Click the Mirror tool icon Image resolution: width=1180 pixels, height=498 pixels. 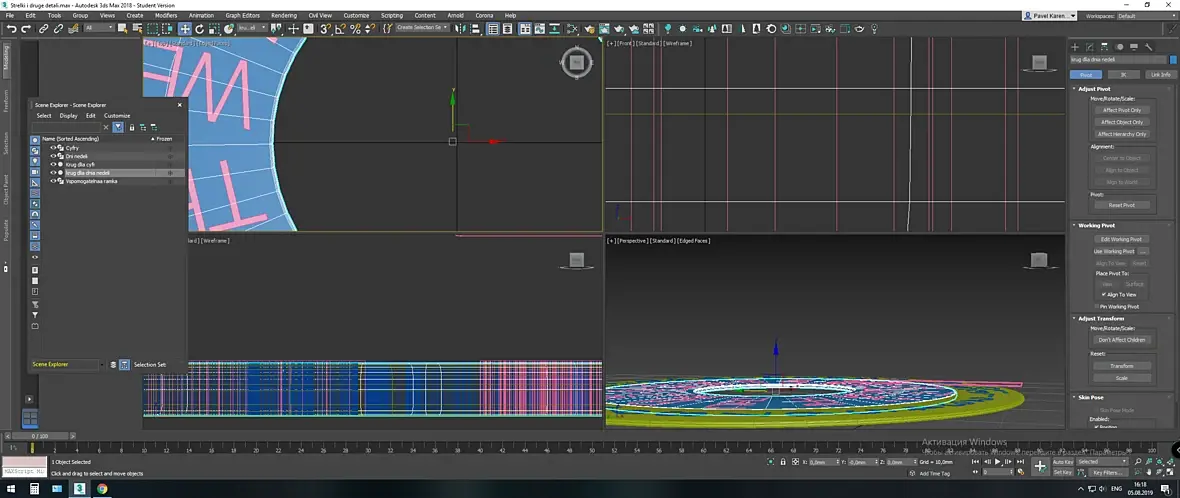461,29
